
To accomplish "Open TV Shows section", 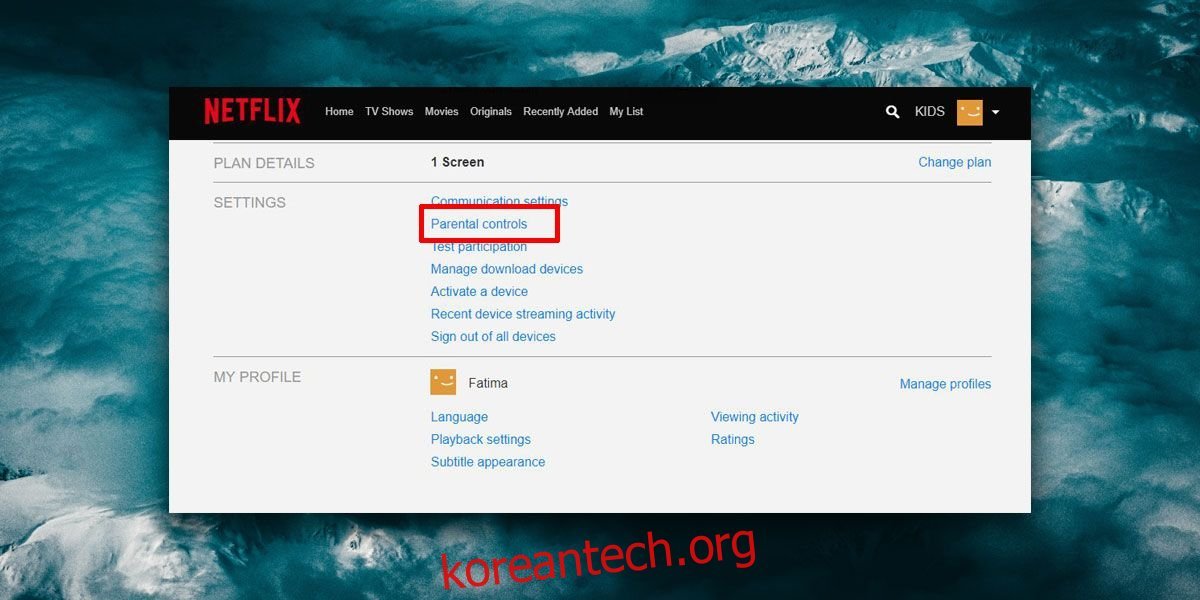I will 389,112.
